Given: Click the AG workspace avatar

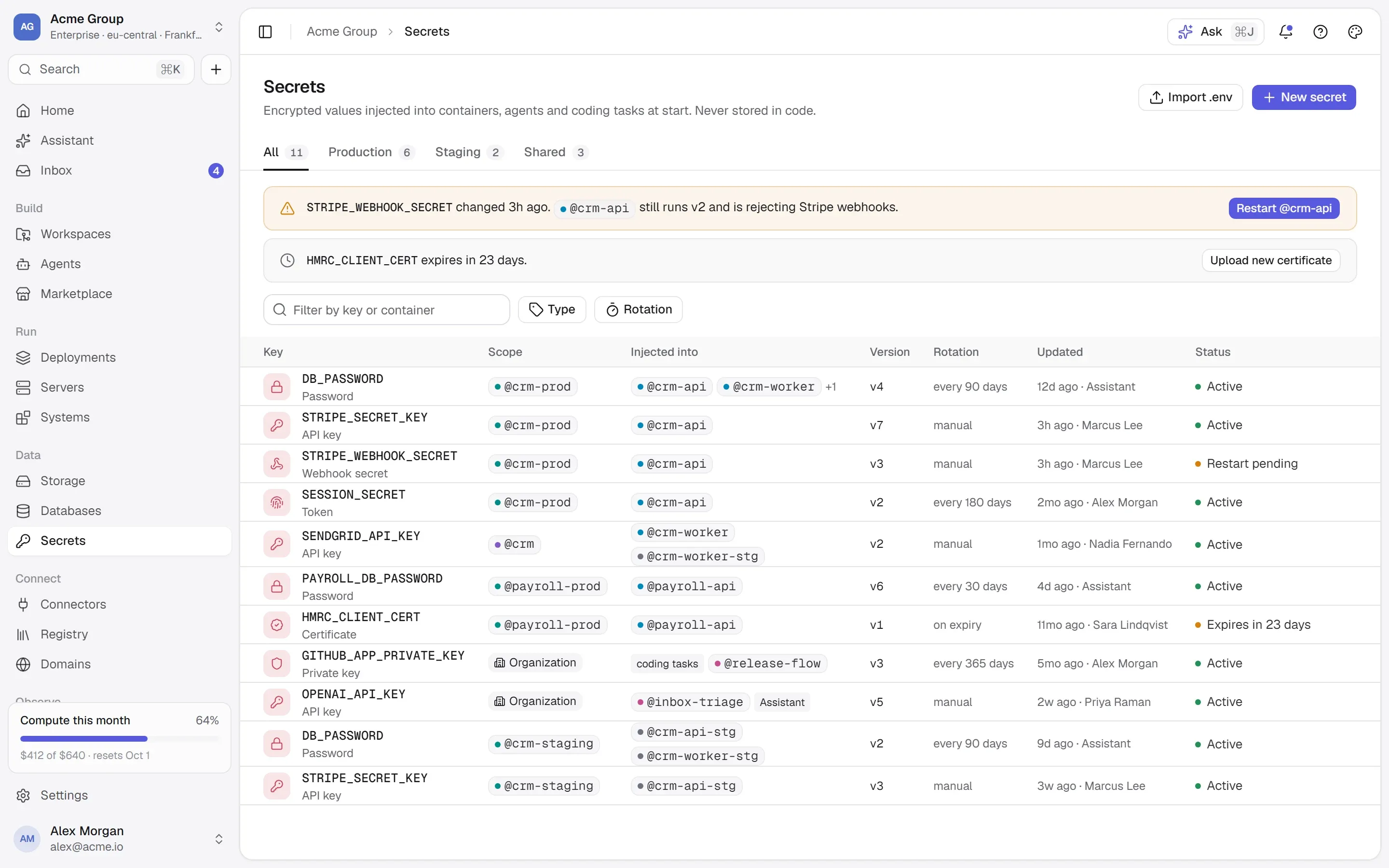Looking at the screenshot, I should tap(27, 27).
